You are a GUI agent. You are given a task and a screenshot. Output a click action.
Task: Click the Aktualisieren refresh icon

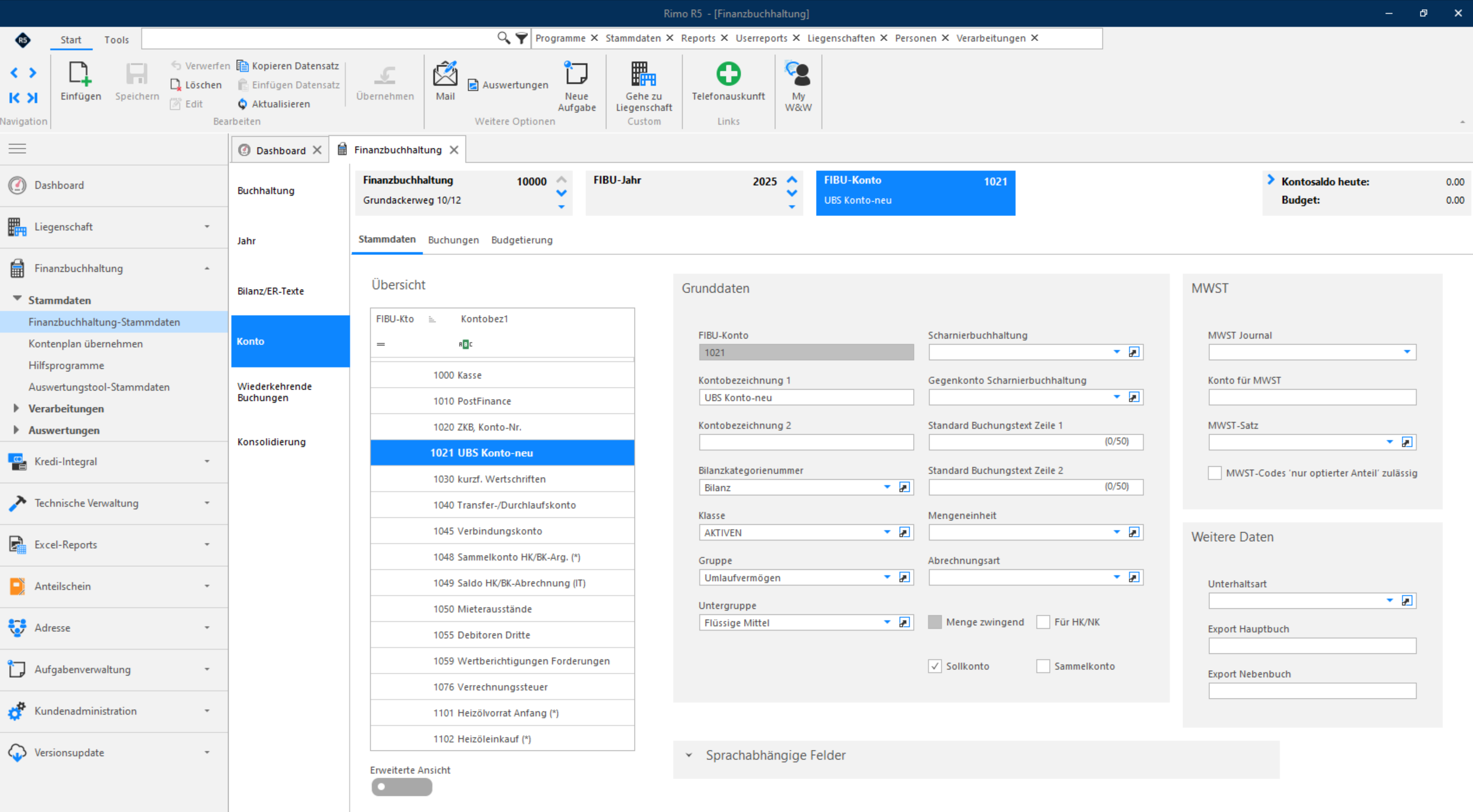click(243, 104)
